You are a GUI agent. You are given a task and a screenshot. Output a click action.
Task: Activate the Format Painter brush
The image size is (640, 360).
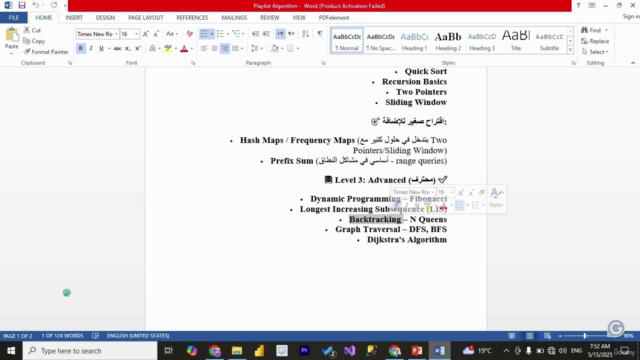(46, 52)
